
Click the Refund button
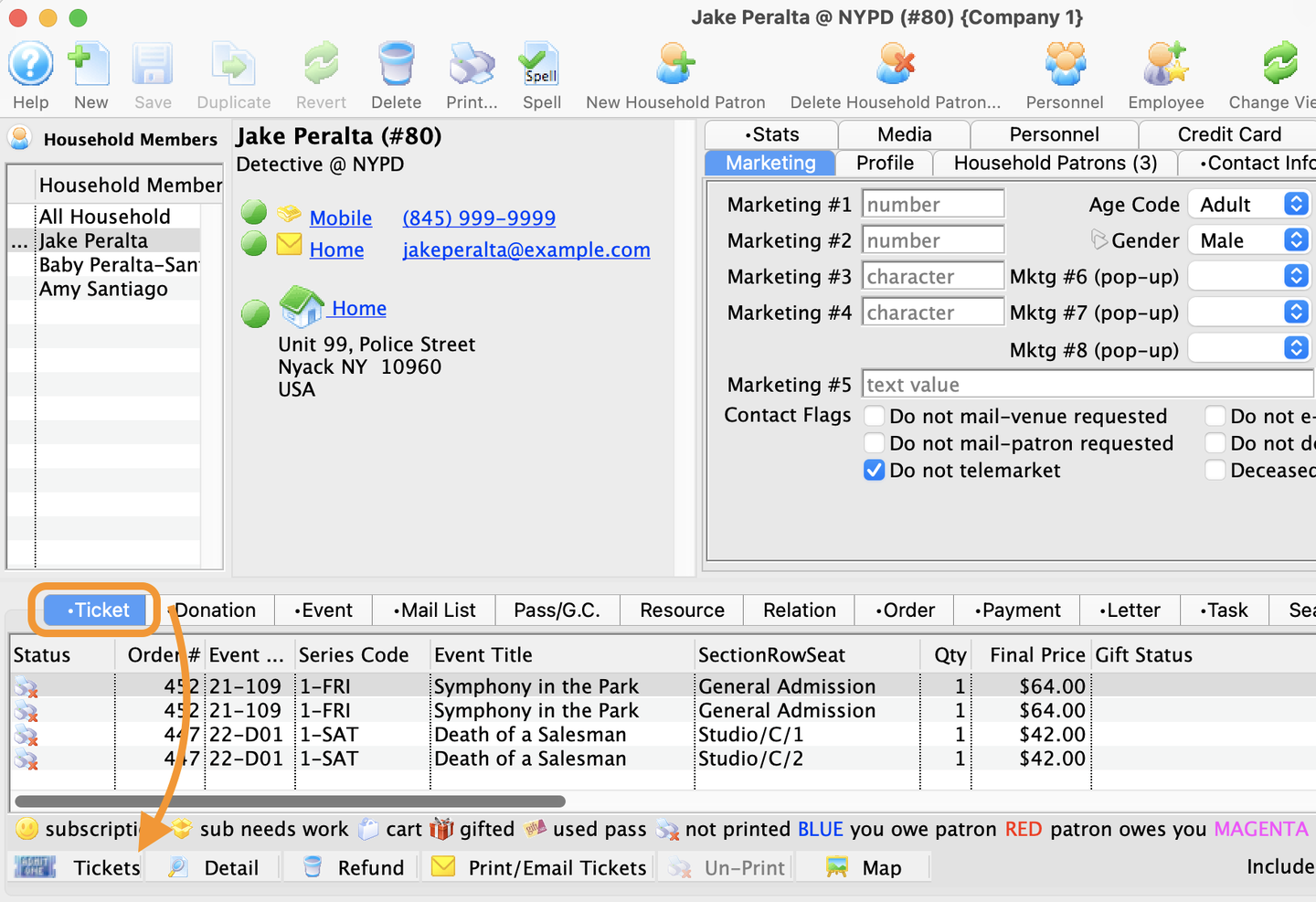[x=352, y=867]
